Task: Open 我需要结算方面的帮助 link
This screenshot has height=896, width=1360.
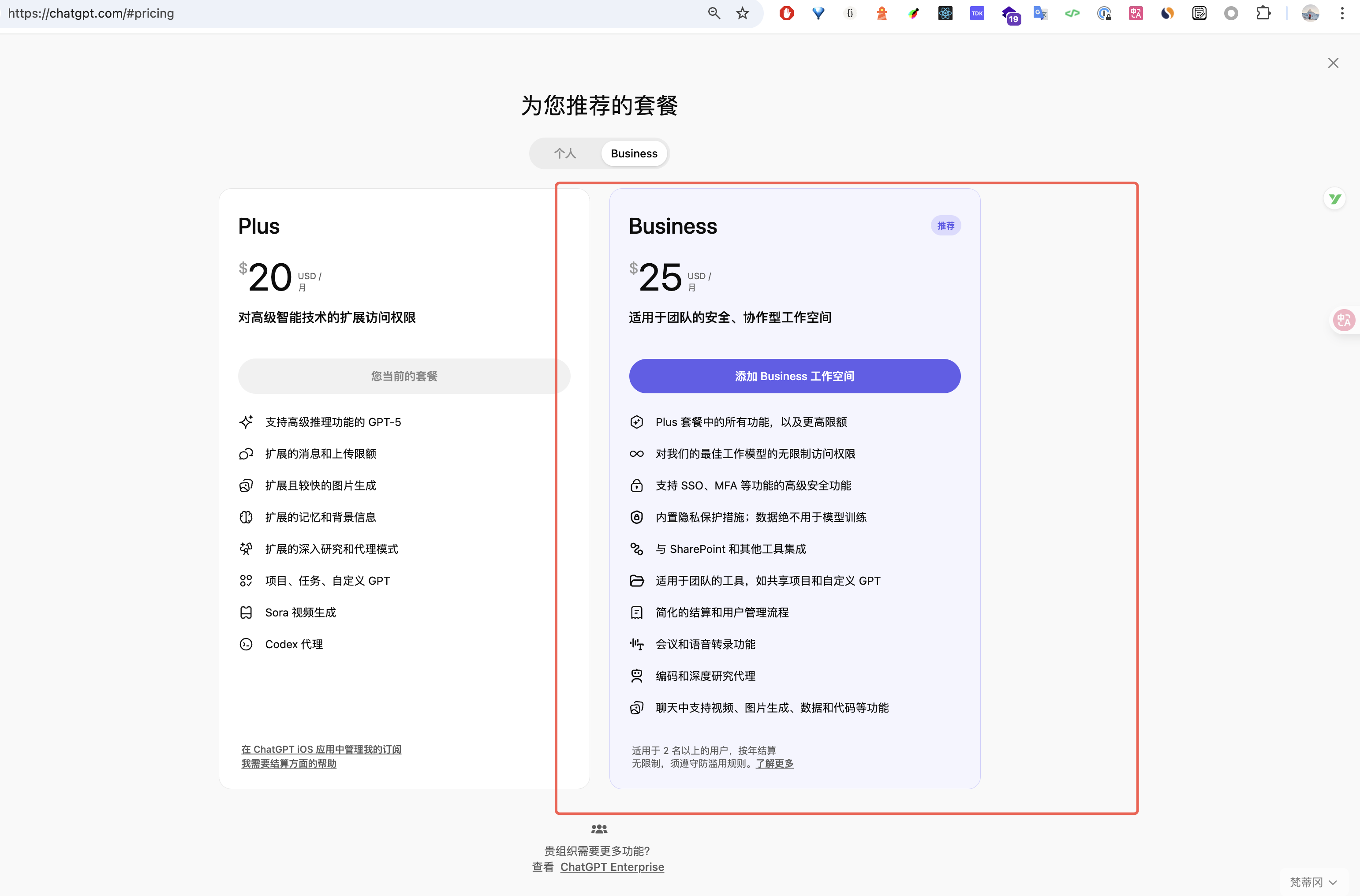Action: [288, 763]
